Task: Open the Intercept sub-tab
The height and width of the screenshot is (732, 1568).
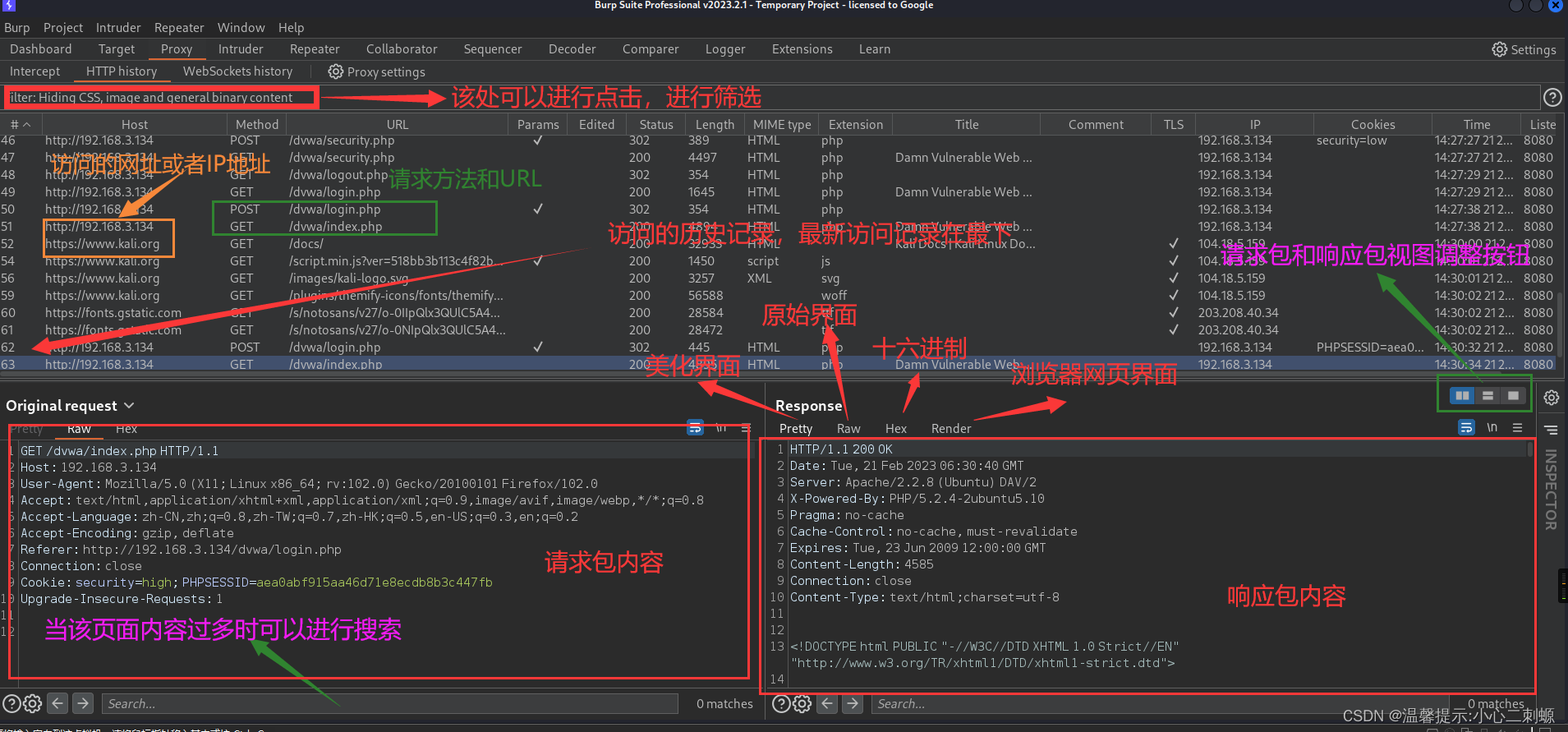Action: pos(34,71)
